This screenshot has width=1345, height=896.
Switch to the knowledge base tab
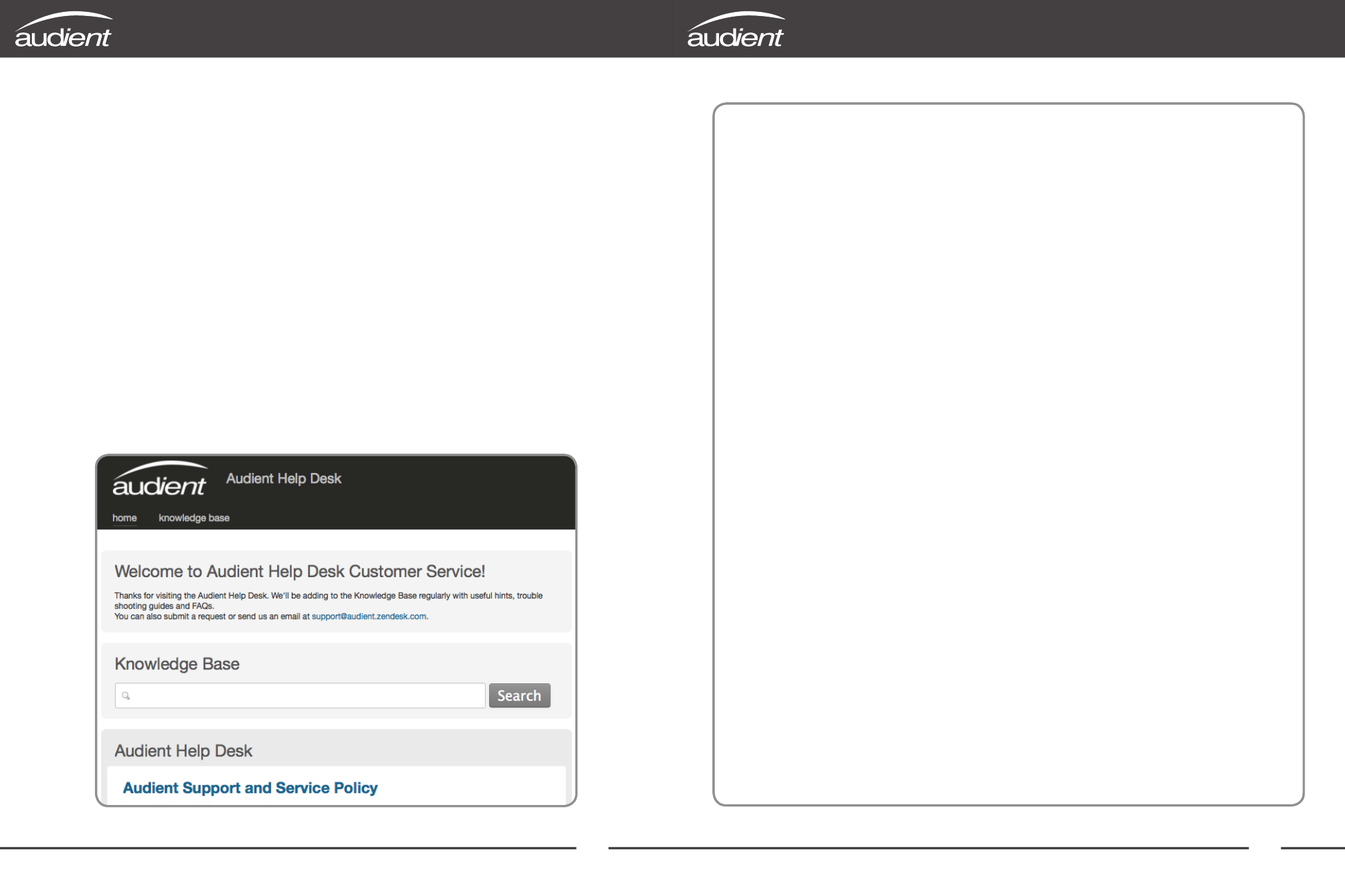click(194, 518)
